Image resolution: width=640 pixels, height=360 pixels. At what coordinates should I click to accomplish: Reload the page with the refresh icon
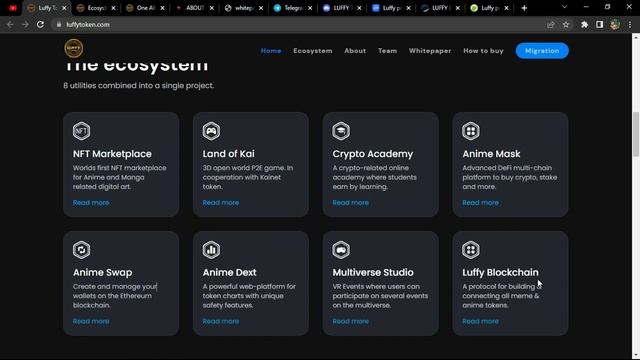pos(40,24)
